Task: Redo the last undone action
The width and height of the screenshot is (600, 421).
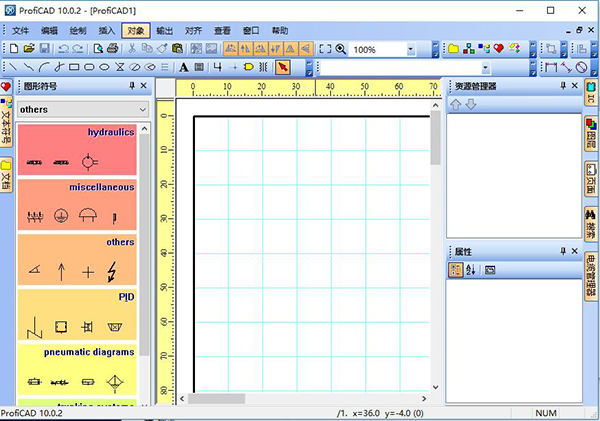Action: coord(78,49)
